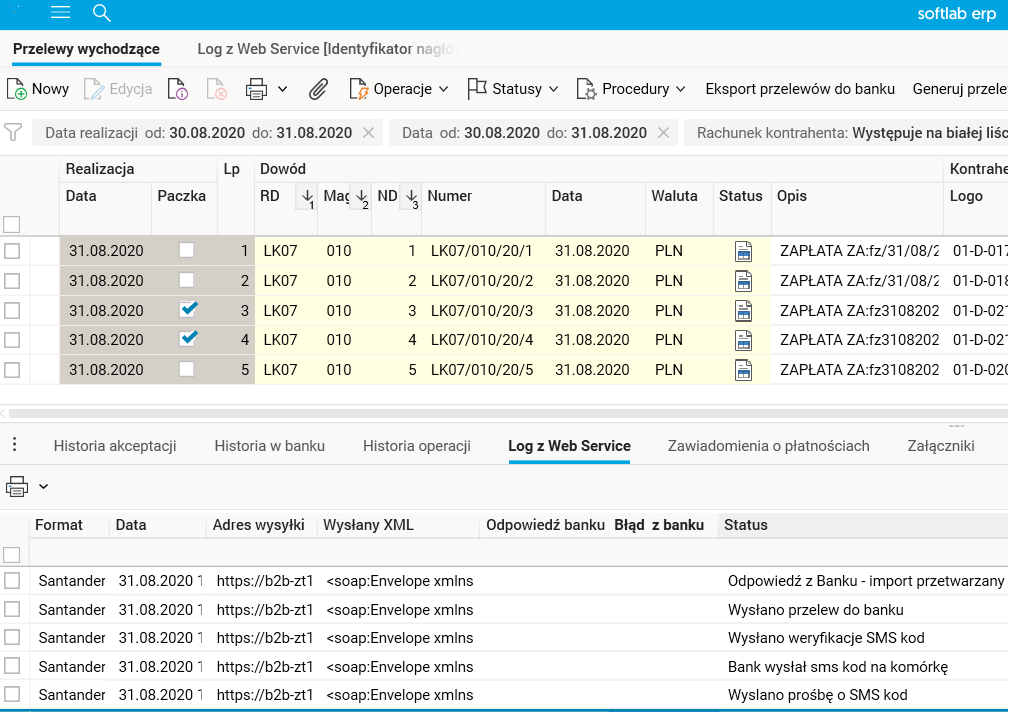Viewport: 1011px width, 718px height.
Task: Select row checkbox for transfer LK07/010/20/5
Action: click(12, 370)
